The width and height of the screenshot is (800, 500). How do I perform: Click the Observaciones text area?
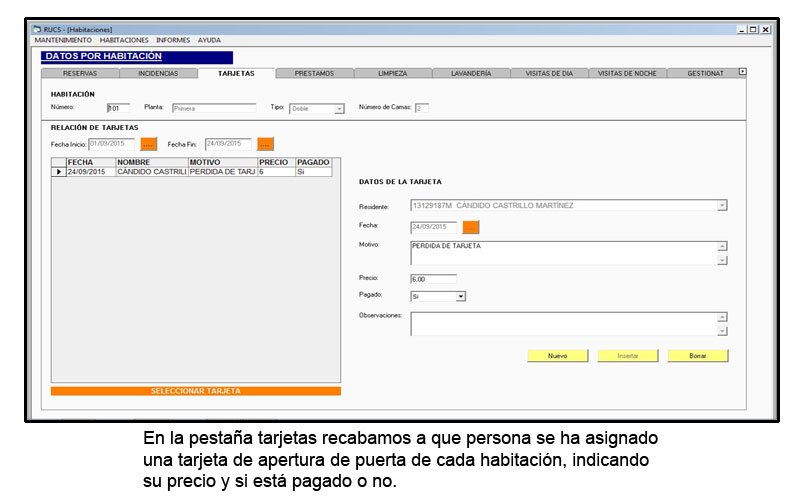[564, 324]
